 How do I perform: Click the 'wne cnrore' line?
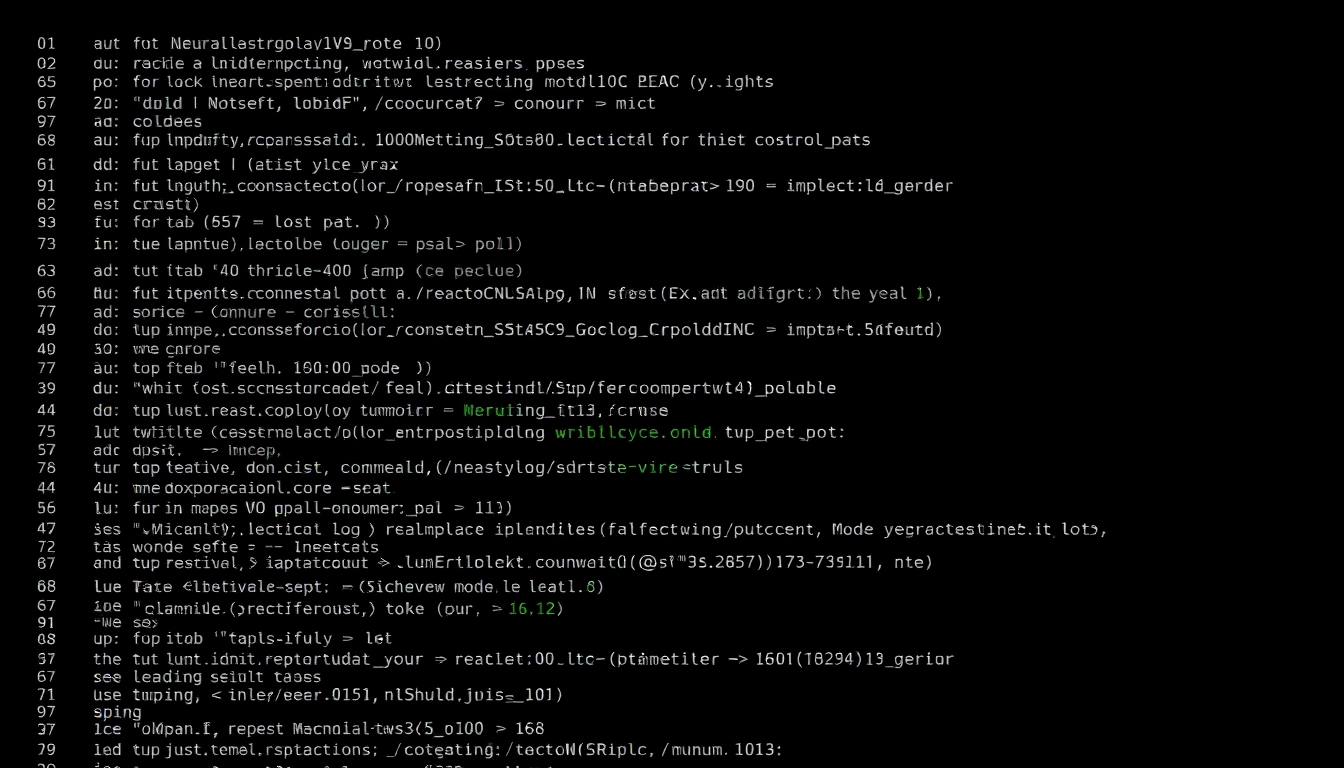point(176,350)
